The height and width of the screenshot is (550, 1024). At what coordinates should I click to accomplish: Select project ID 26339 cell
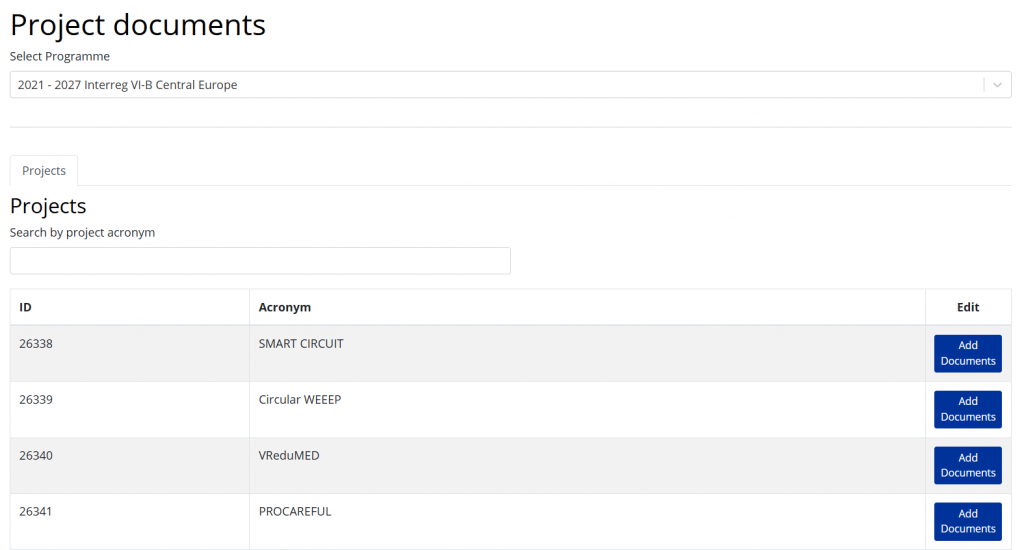click(x=36, y=400)
